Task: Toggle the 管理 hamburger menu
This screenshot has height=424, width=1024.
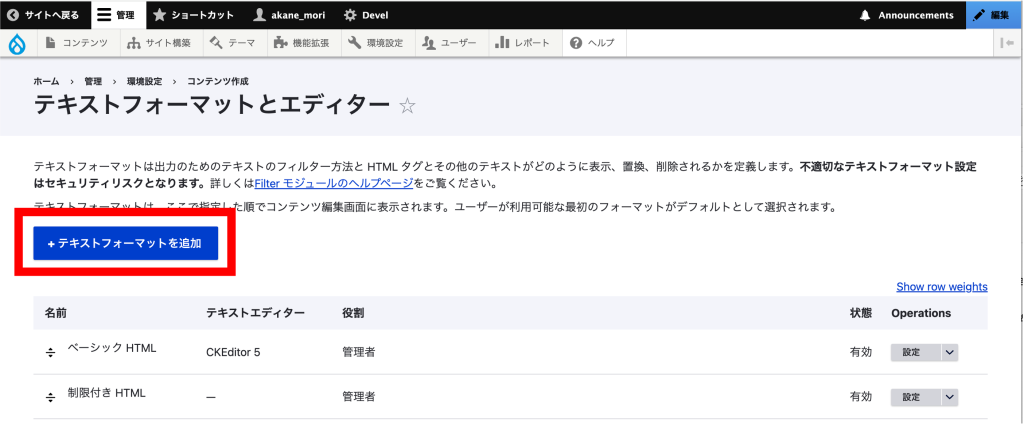Action: coord(118,15)
